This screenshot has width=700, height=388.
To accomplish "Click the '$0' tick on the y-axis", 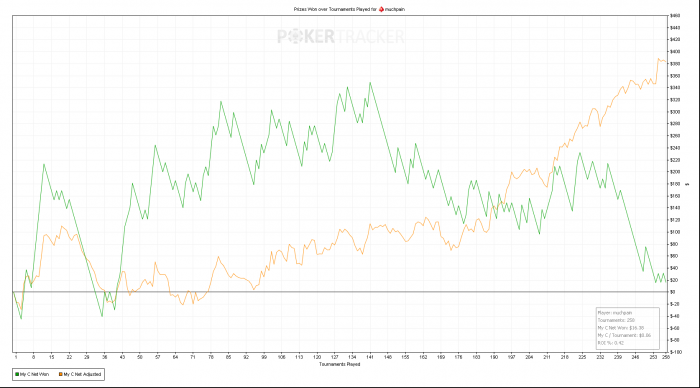I will coord(672,292).
